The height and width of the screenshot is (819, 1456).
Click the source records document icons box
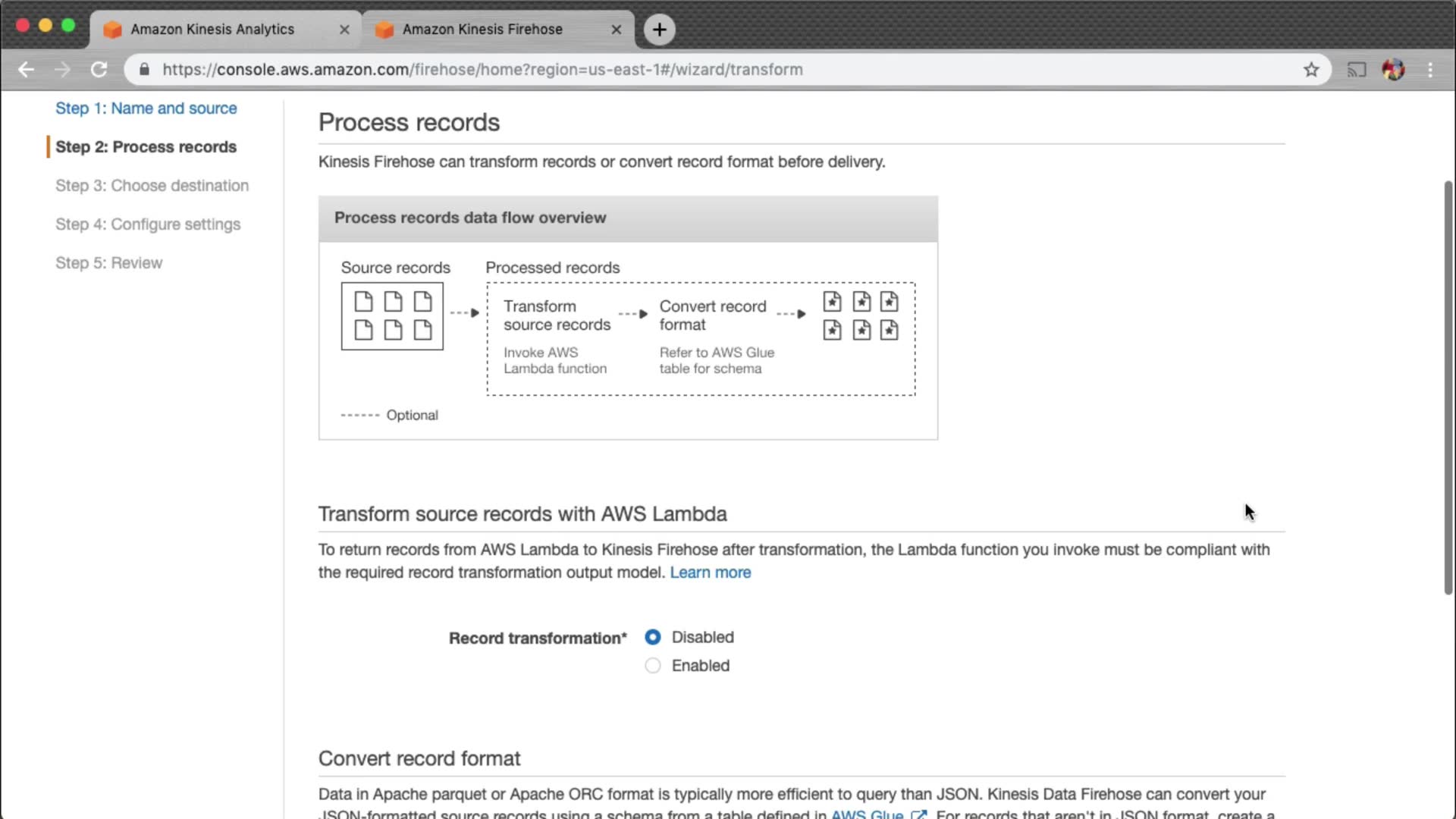pyautogui.click(x=392, y=316)
